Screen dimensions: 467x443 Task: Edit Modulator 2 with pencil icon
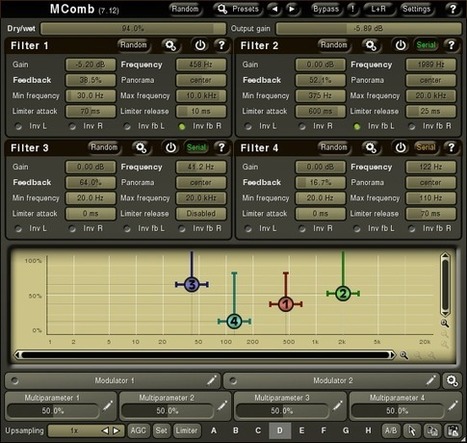click(x=431, y=380)
